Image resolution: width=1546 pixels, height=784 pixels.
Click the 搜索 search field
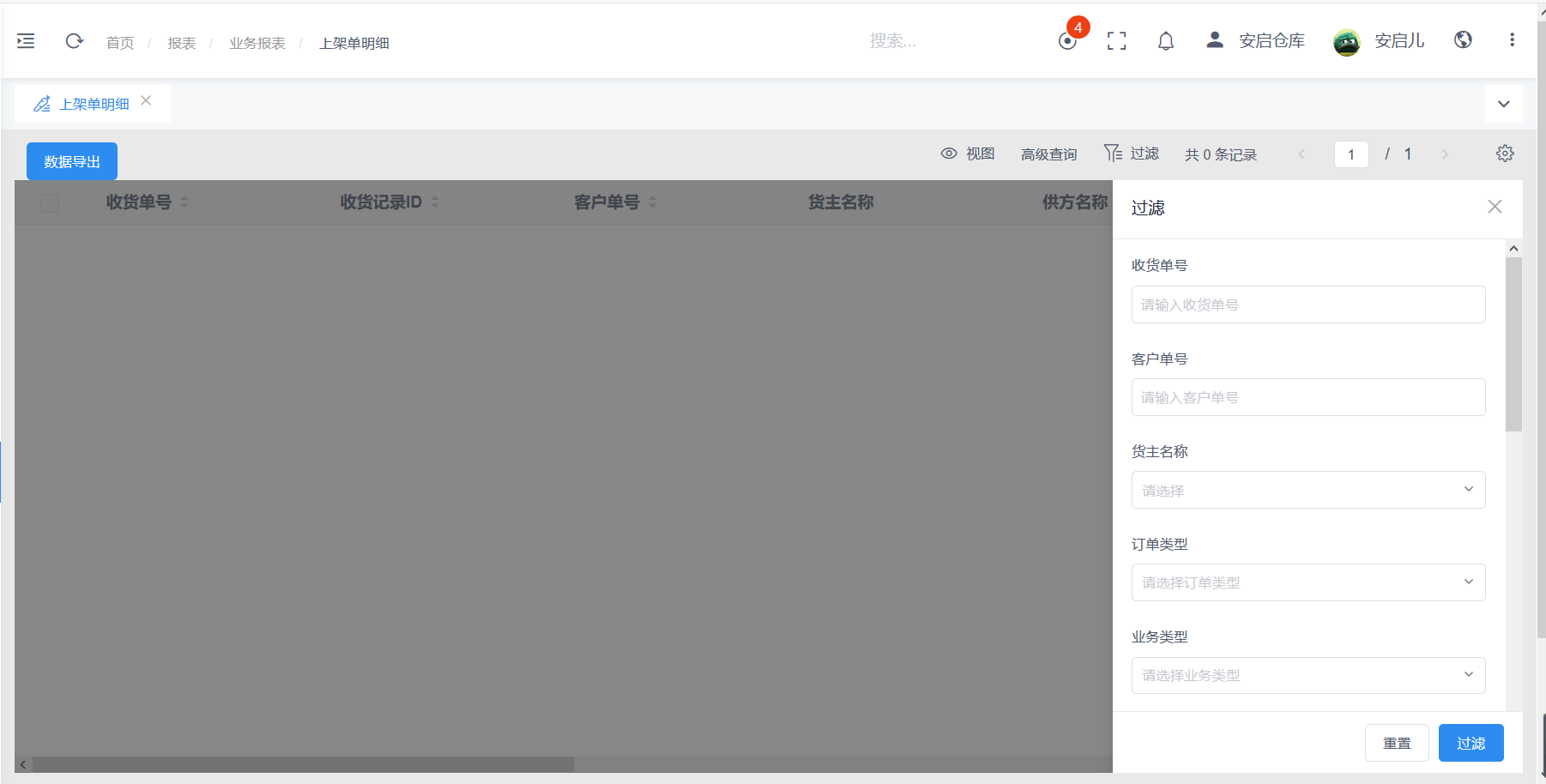pos(893,40)
